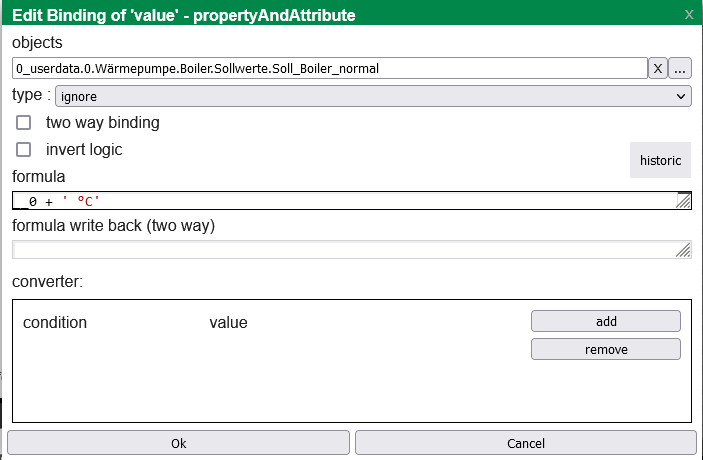Screen dimensions: 703x460
Task: Open the type dropdown showing ignore
Action: (372, 96)
